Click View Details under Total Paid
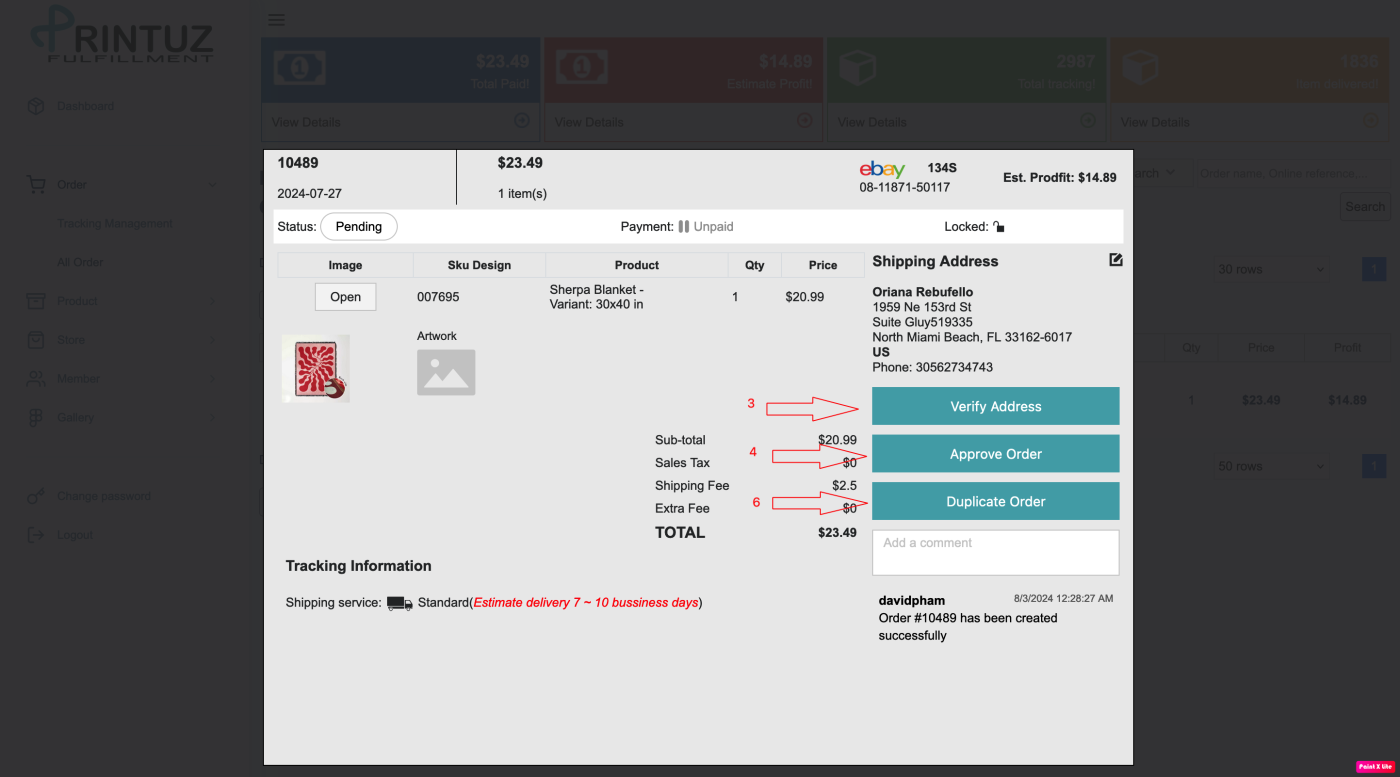Viewport: 1400px width, 777px height. (x=306, y=122)
